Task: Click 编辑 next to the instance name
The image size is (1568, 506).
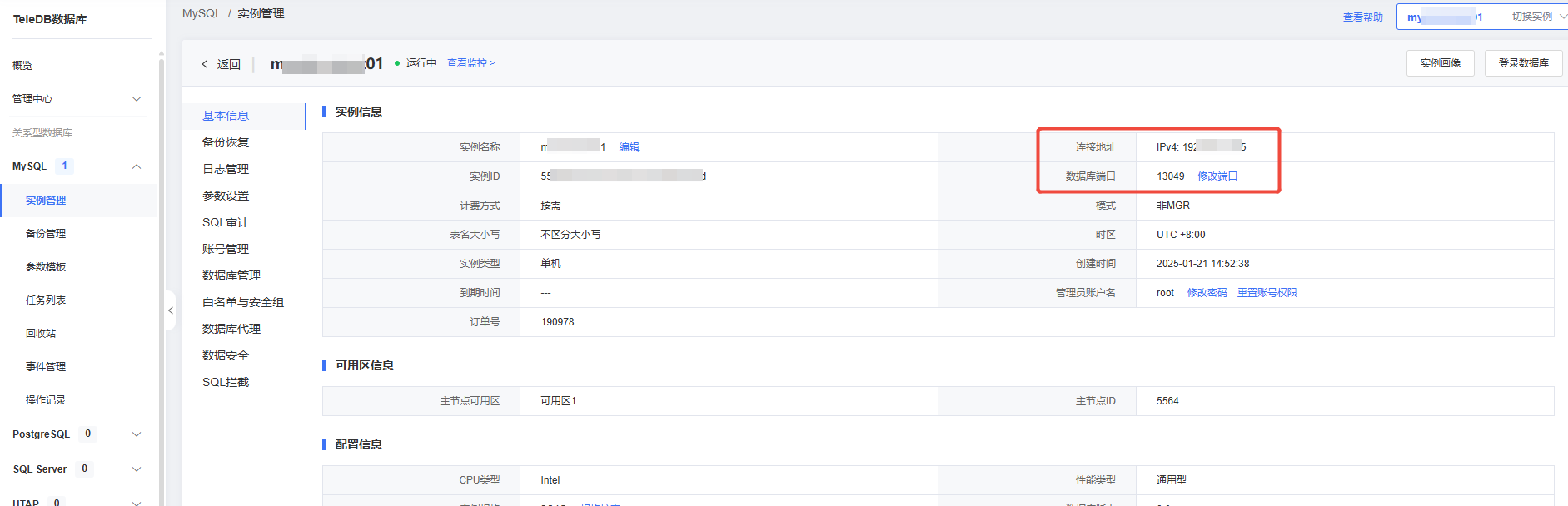Action: pyautogui.click(x=629, y=147)
